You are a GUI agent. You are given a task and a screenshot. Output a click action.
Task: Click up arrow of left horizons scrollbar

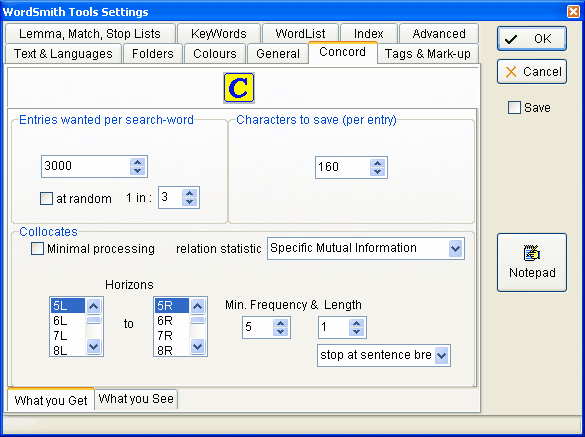pos(93,306)
